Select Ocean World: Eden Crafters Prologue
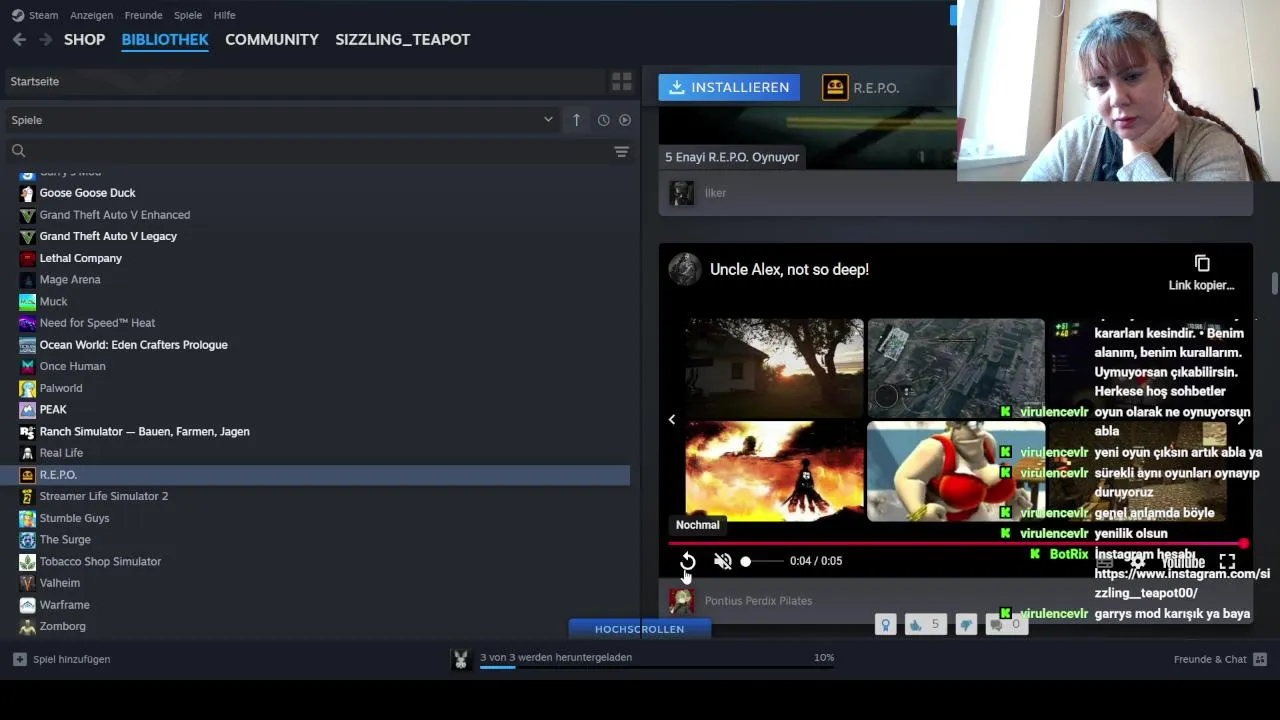1280x720 pixels. pos(133,345)
